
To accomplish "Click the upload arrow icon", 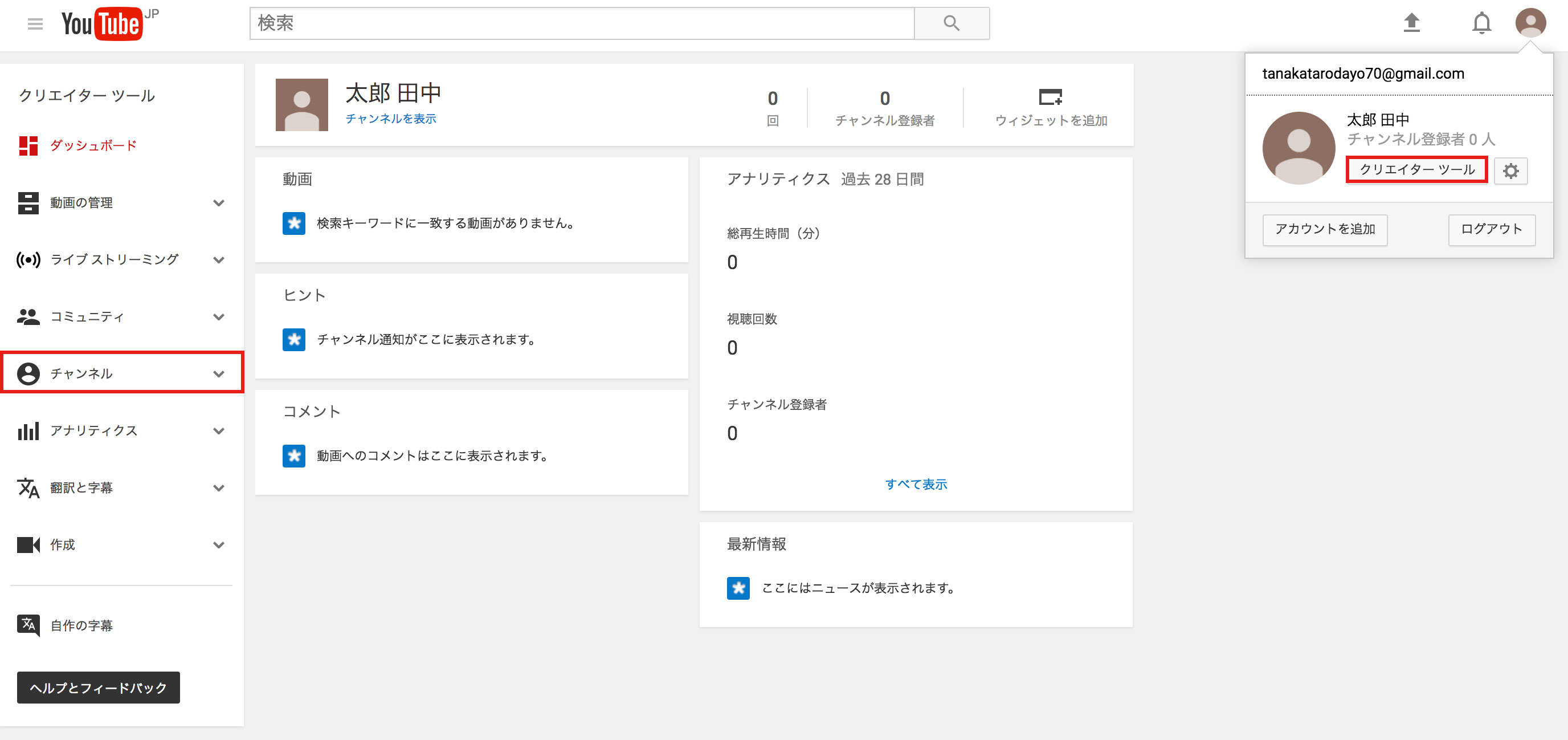I will [1411, 23].
